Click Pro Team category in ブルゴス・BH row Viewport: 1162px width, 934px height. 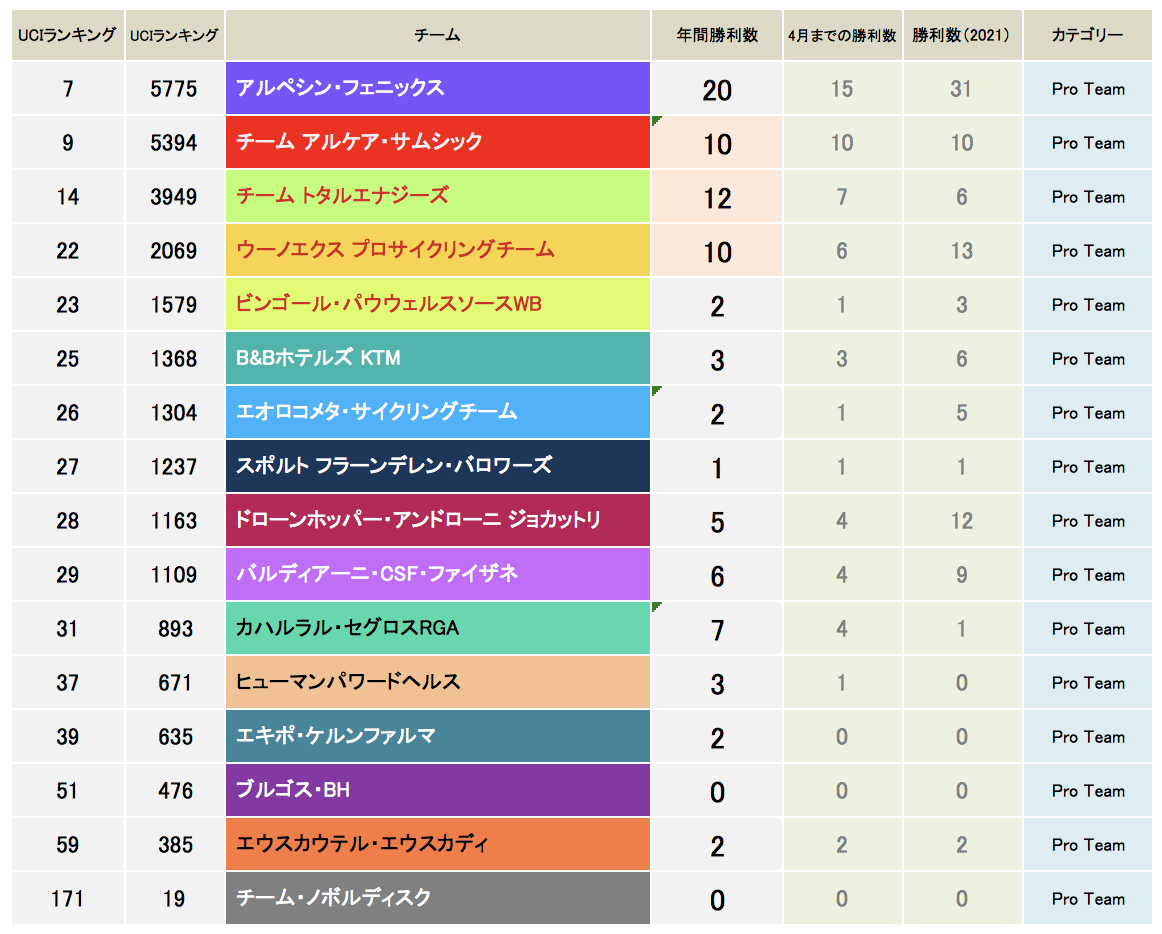[1087, 792]
